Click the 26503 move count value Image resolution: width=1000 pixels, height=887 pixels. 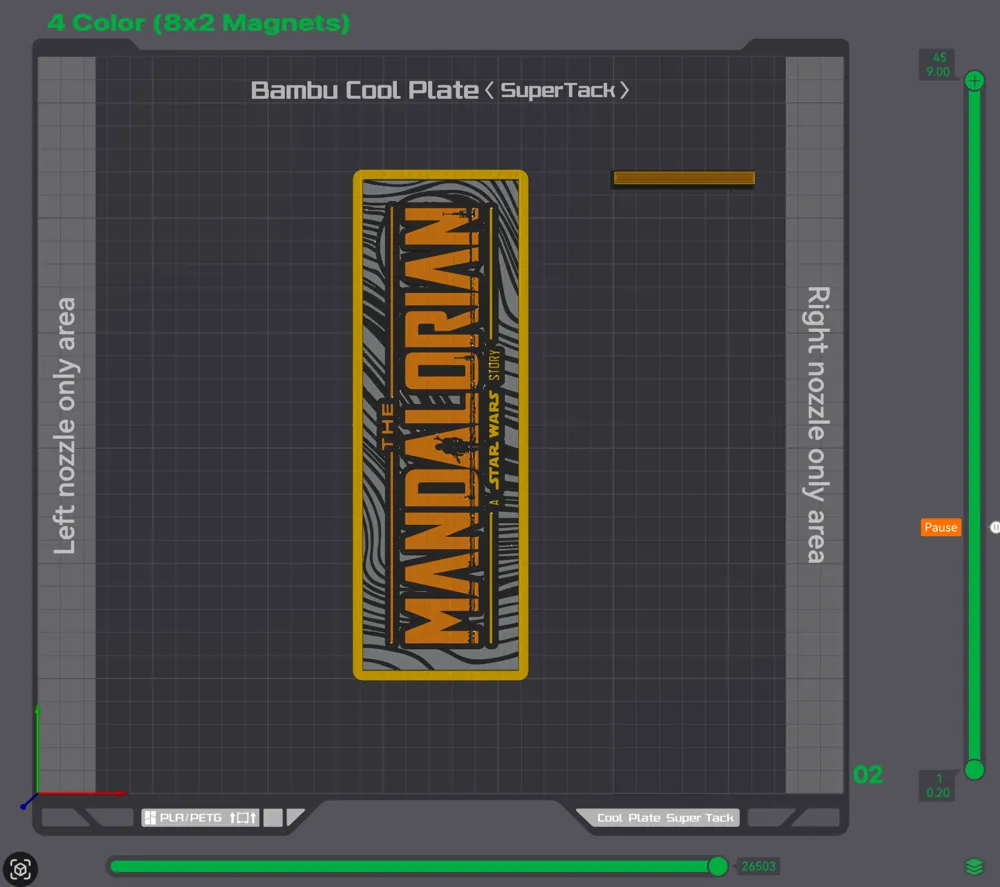click(x=758, y=866)
